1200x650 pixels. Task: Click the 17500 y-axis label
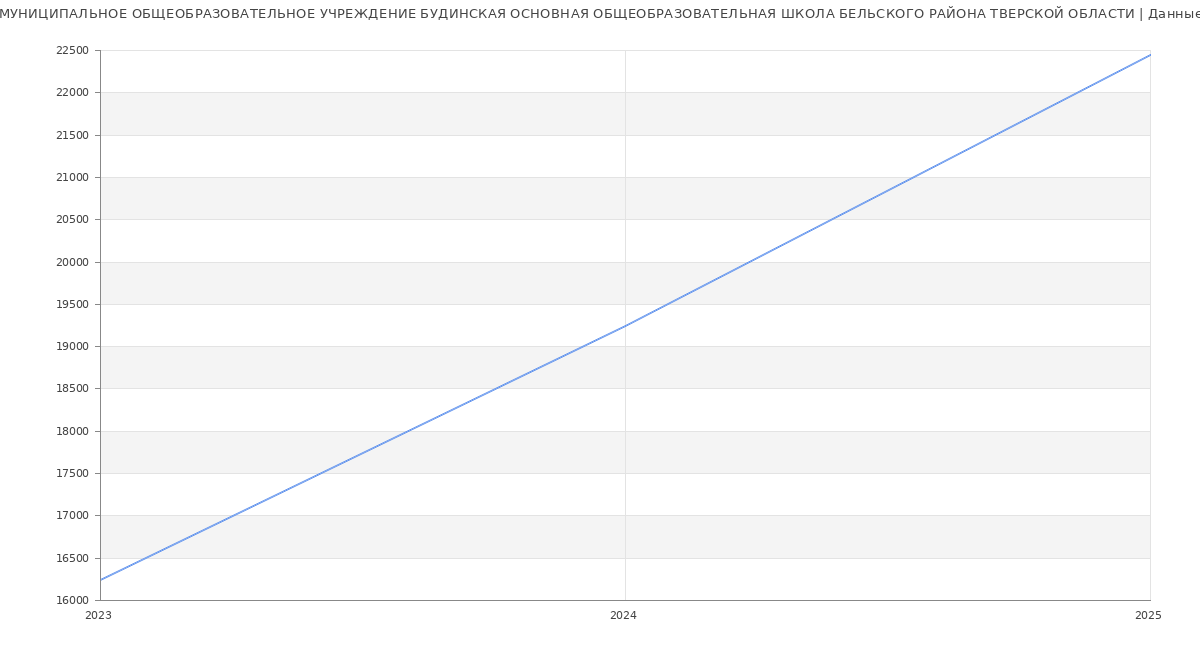click(73, 474)
